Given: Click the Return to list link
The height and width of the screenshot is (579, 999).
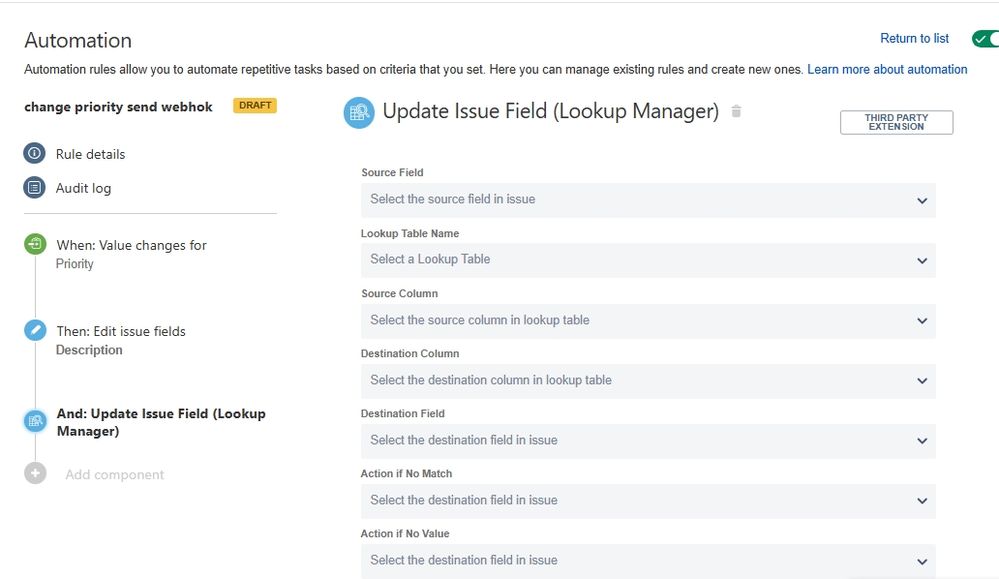Looking at the screenshot, I should 914,38.
